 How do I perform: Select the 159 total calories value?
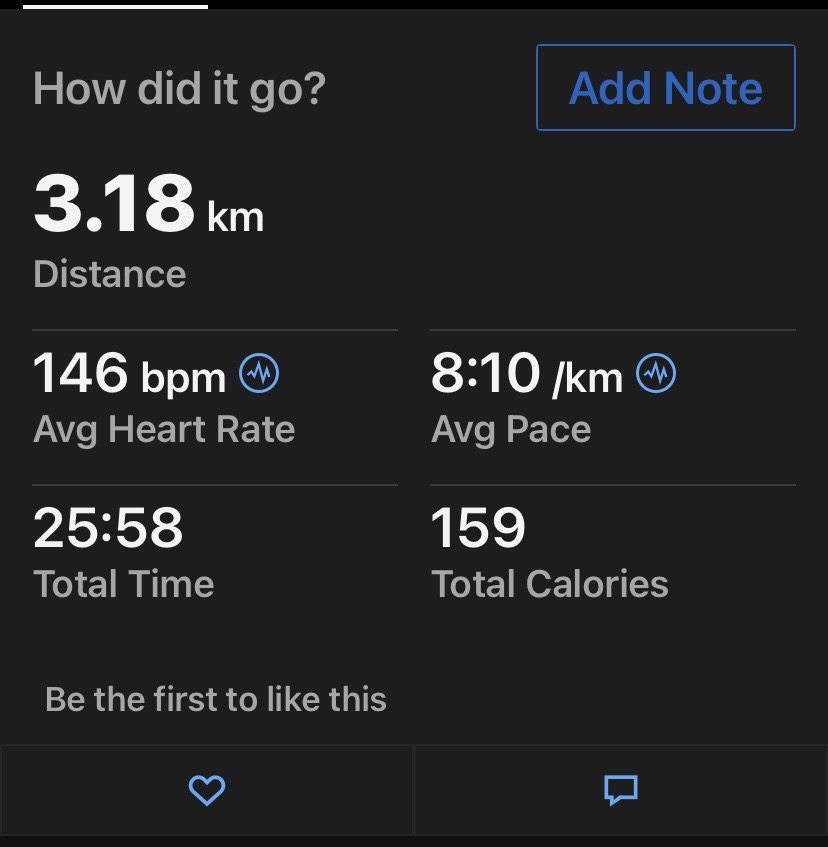pos(478,528)
